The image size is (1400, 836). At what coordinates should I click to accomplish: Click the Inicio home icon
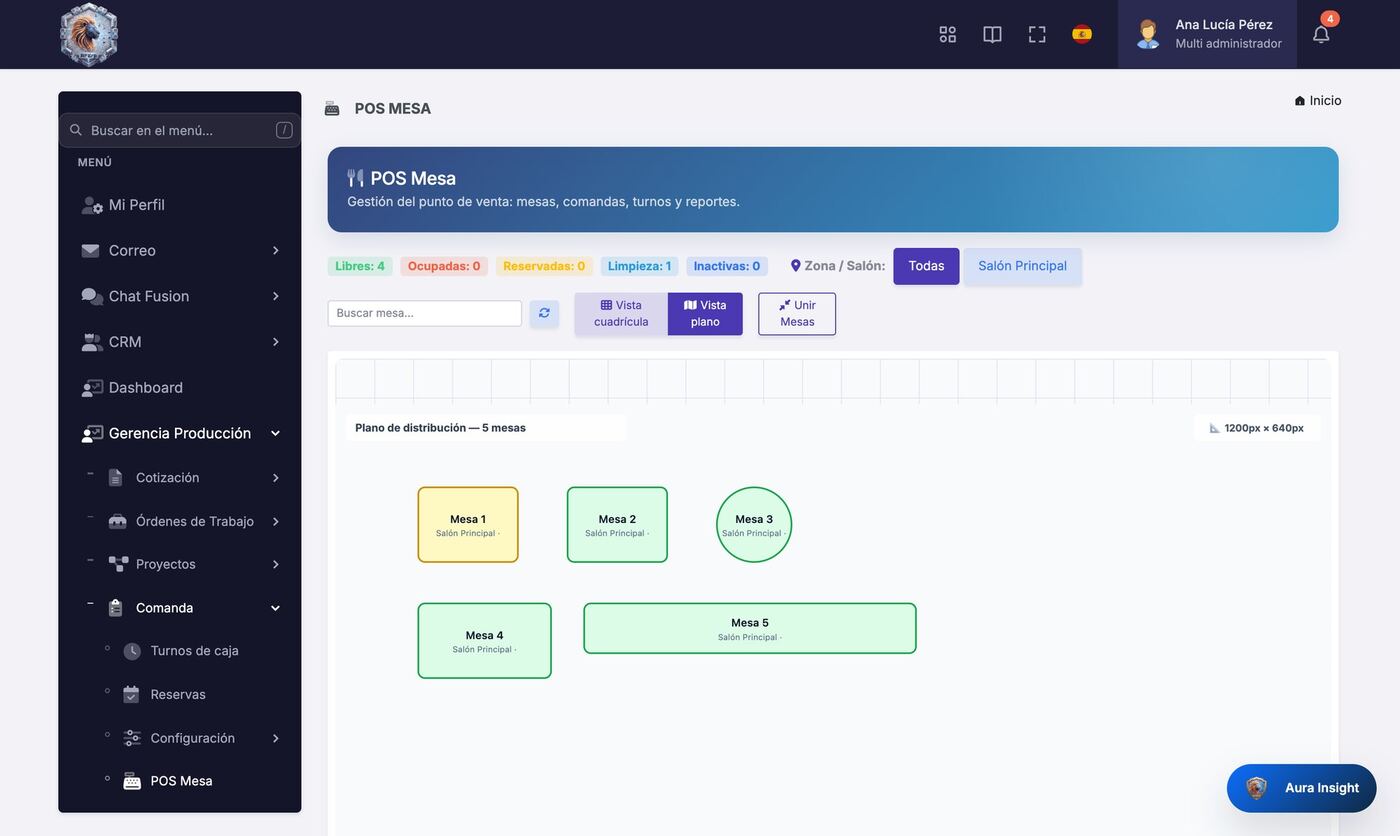coord(1300,101)
